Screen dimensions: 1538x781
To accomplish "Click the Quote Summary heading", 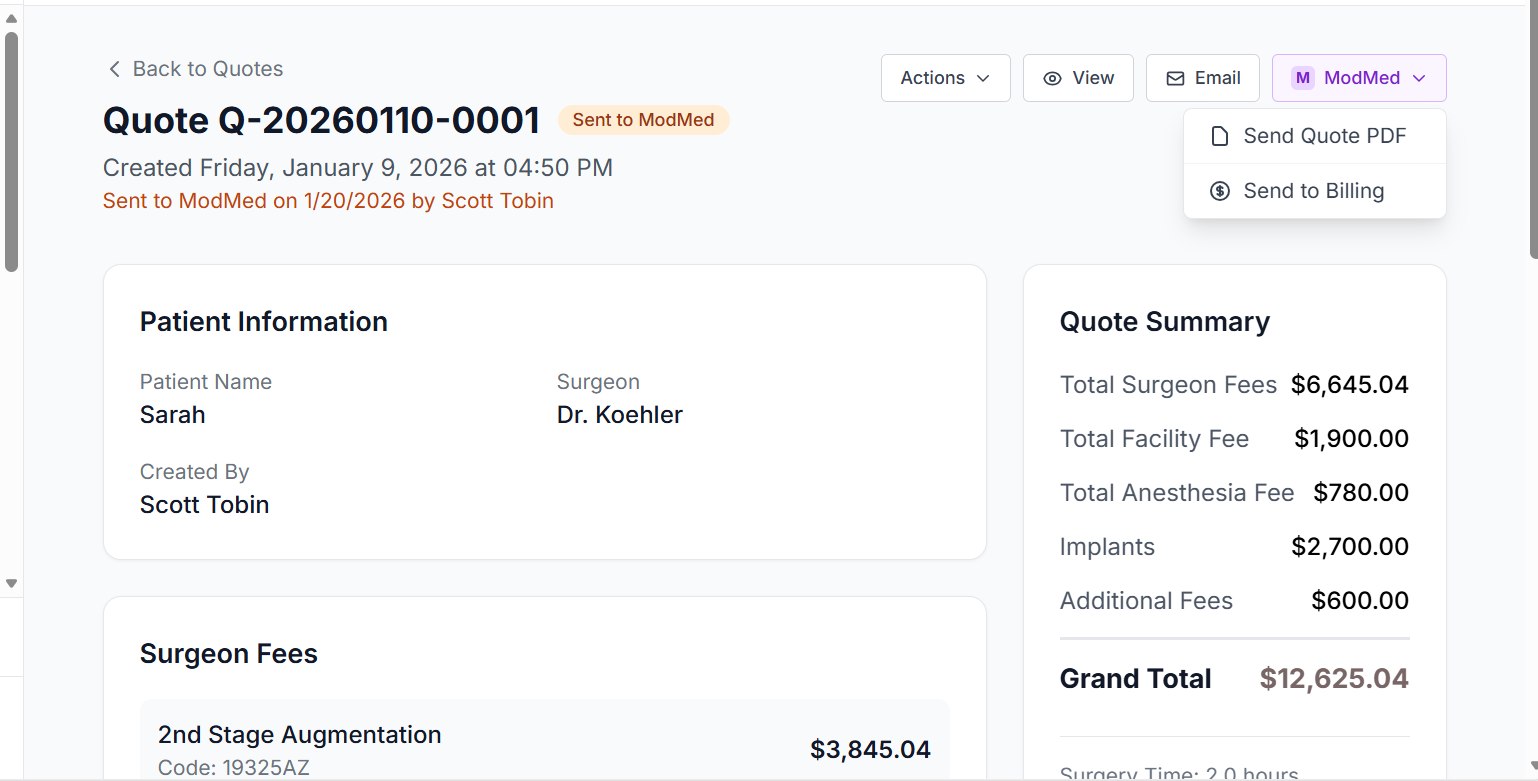I will [x=1165, y=322].
